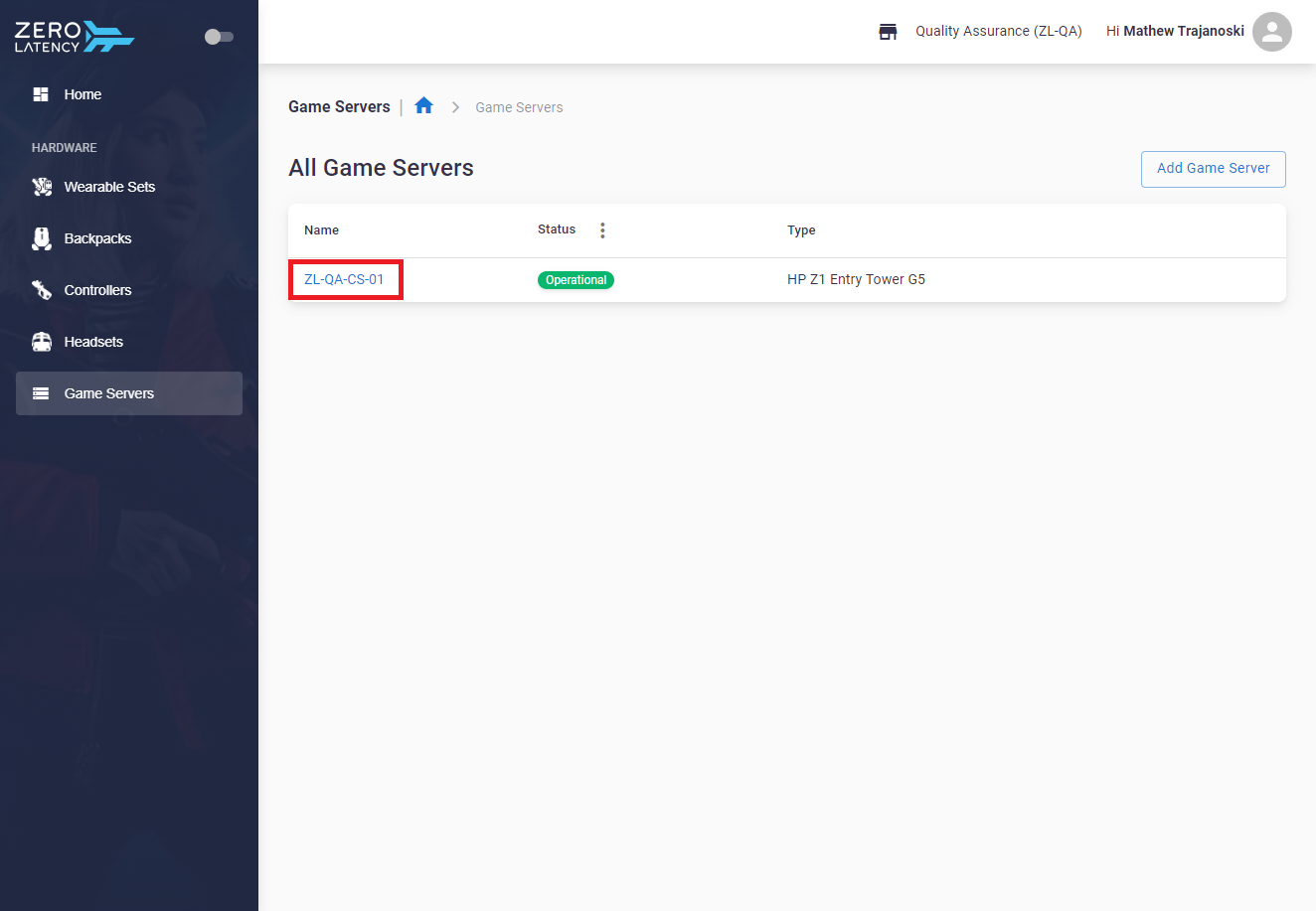Go to Backpacks page
Screen dimensions: 1316x911
coord(129,238)
